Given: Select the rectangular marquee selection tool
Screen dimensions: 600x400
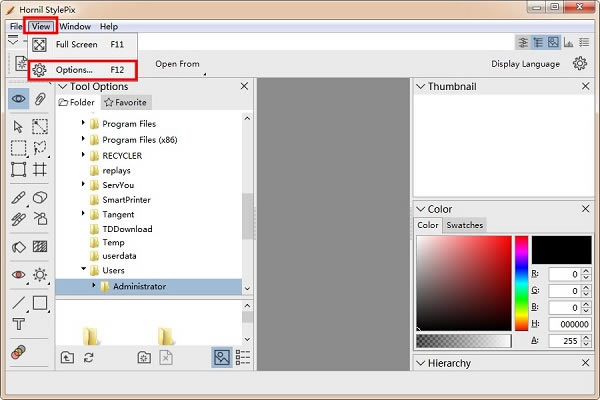Looking at the screenshot, I should point(18,148).
